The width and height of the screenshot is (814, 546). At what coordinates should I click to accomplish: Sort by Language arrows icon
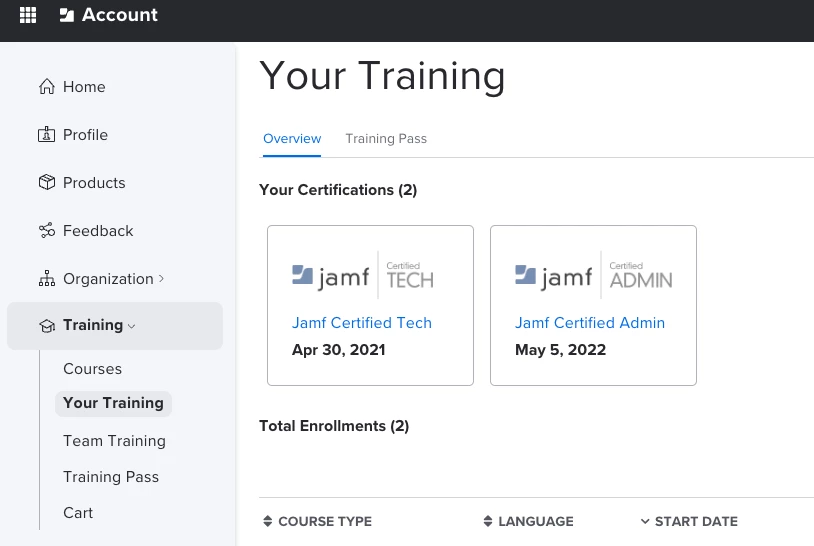pyautogui.click(x=487, y=521)
